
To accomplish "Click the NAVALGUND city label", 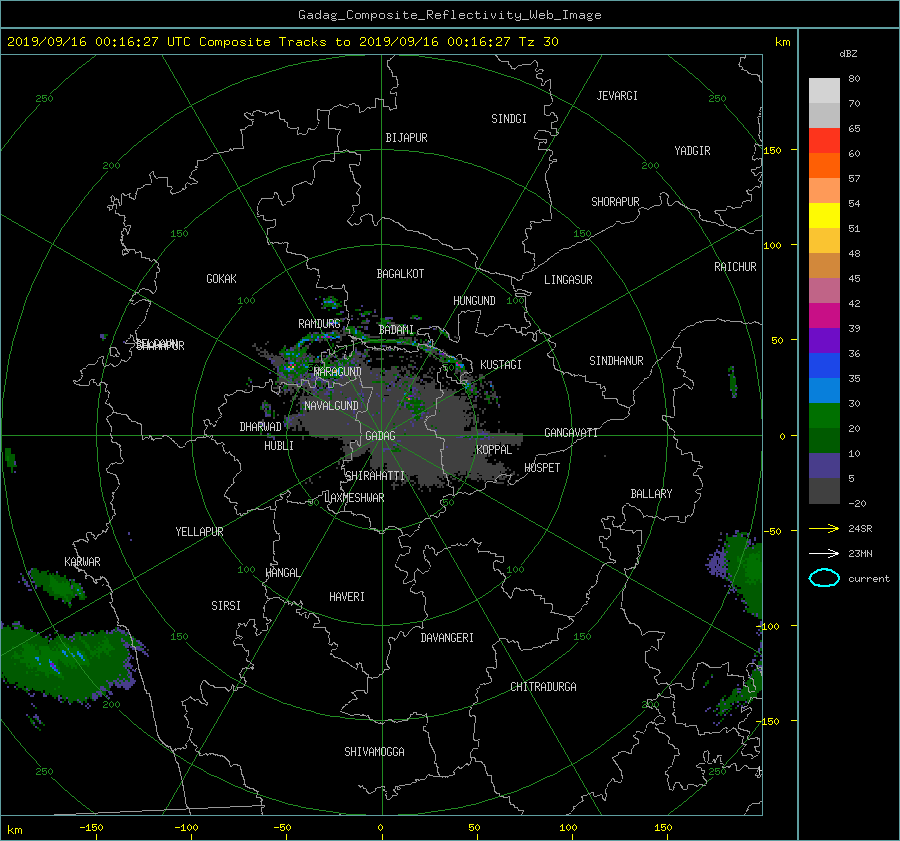I will click(x=331, y=405).
